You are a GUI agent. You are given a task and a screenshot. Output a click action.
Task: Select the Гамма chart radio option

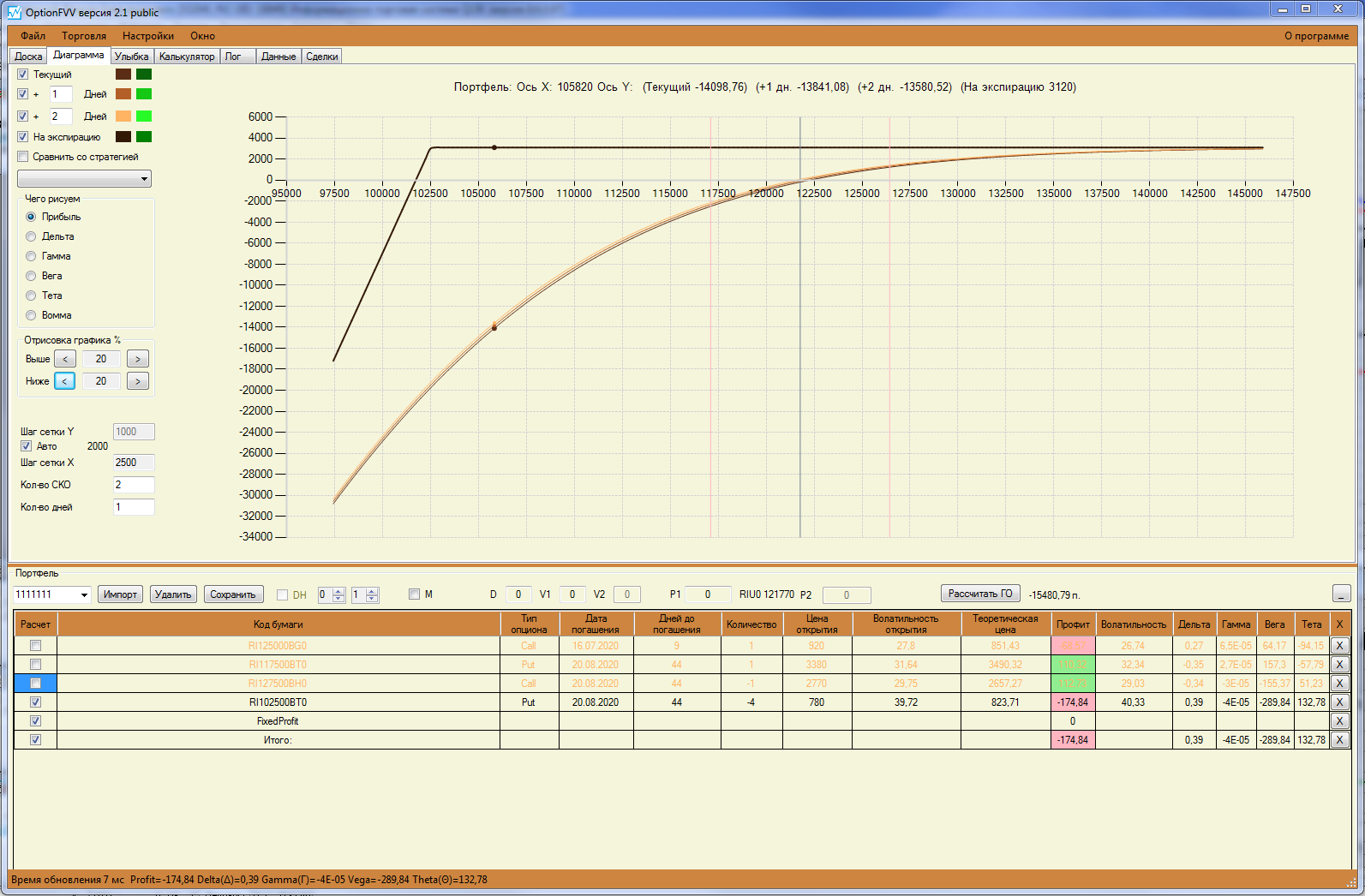[x=31, y=256]
